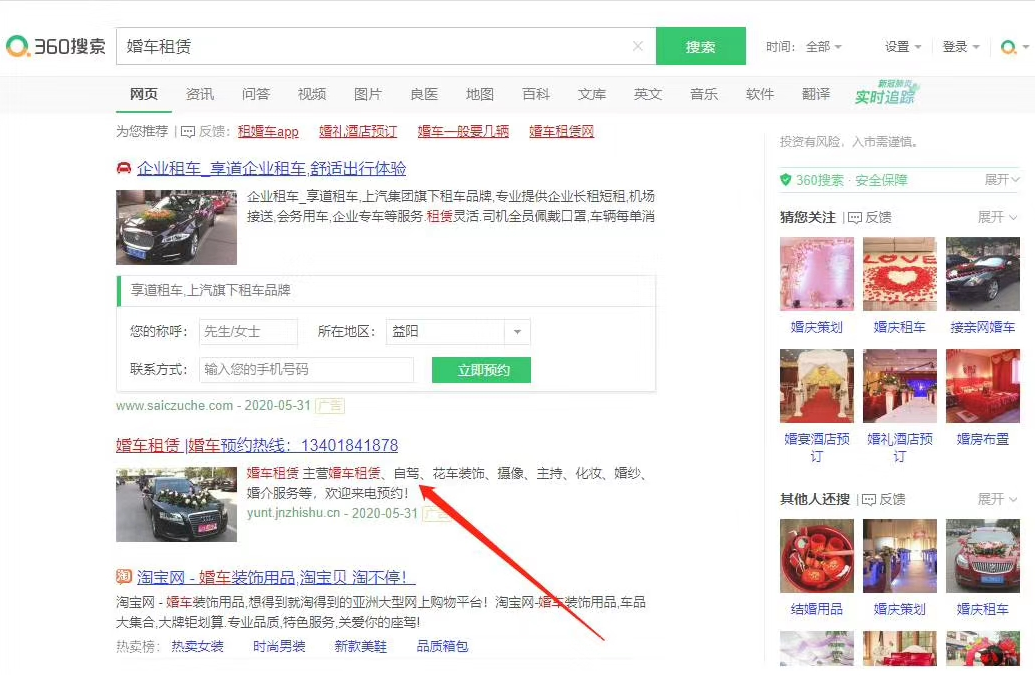Click the 实时追踪 banner icon

click(886, 93)
